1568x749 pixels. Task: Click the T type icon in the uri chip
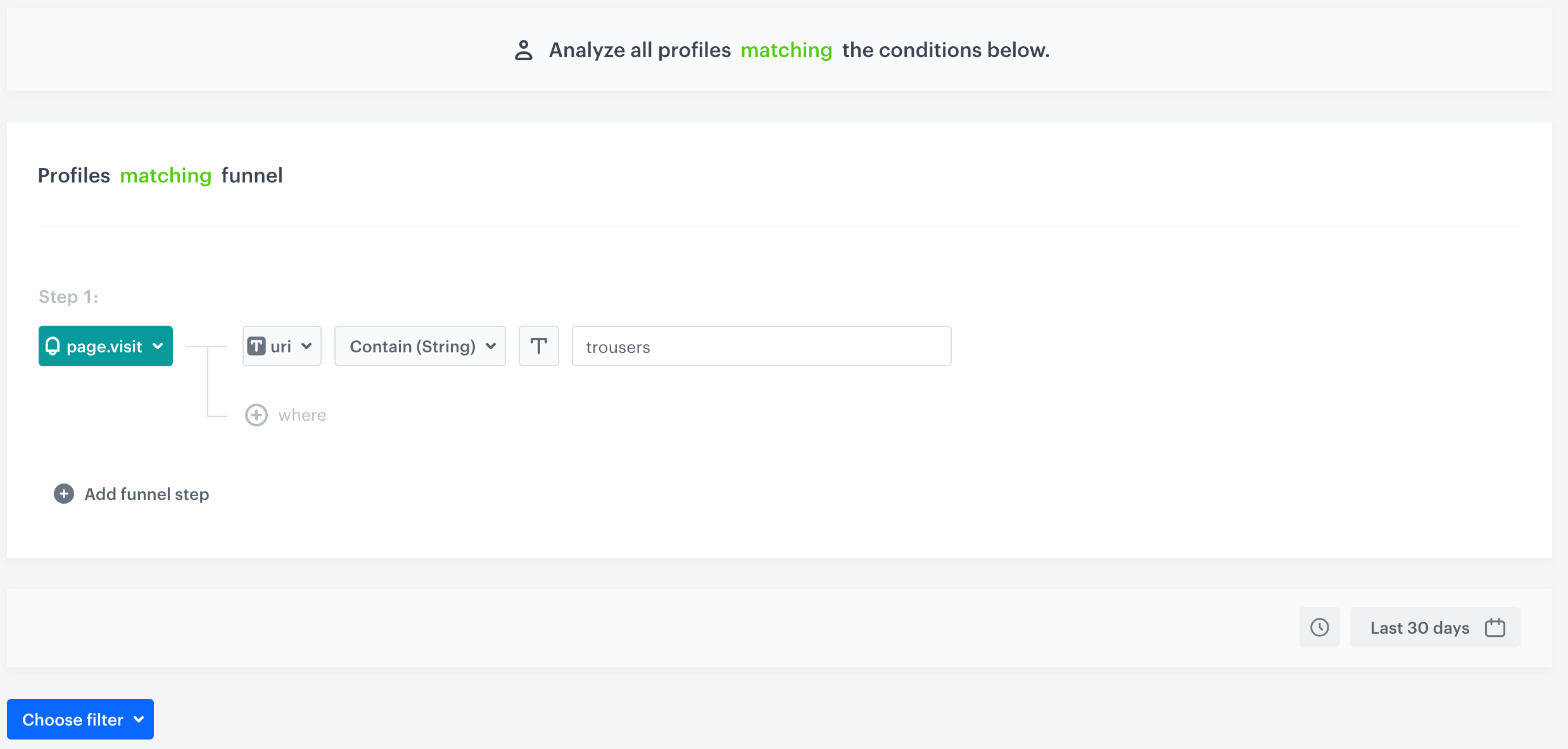pyautogui.click(x=257, y=346)
